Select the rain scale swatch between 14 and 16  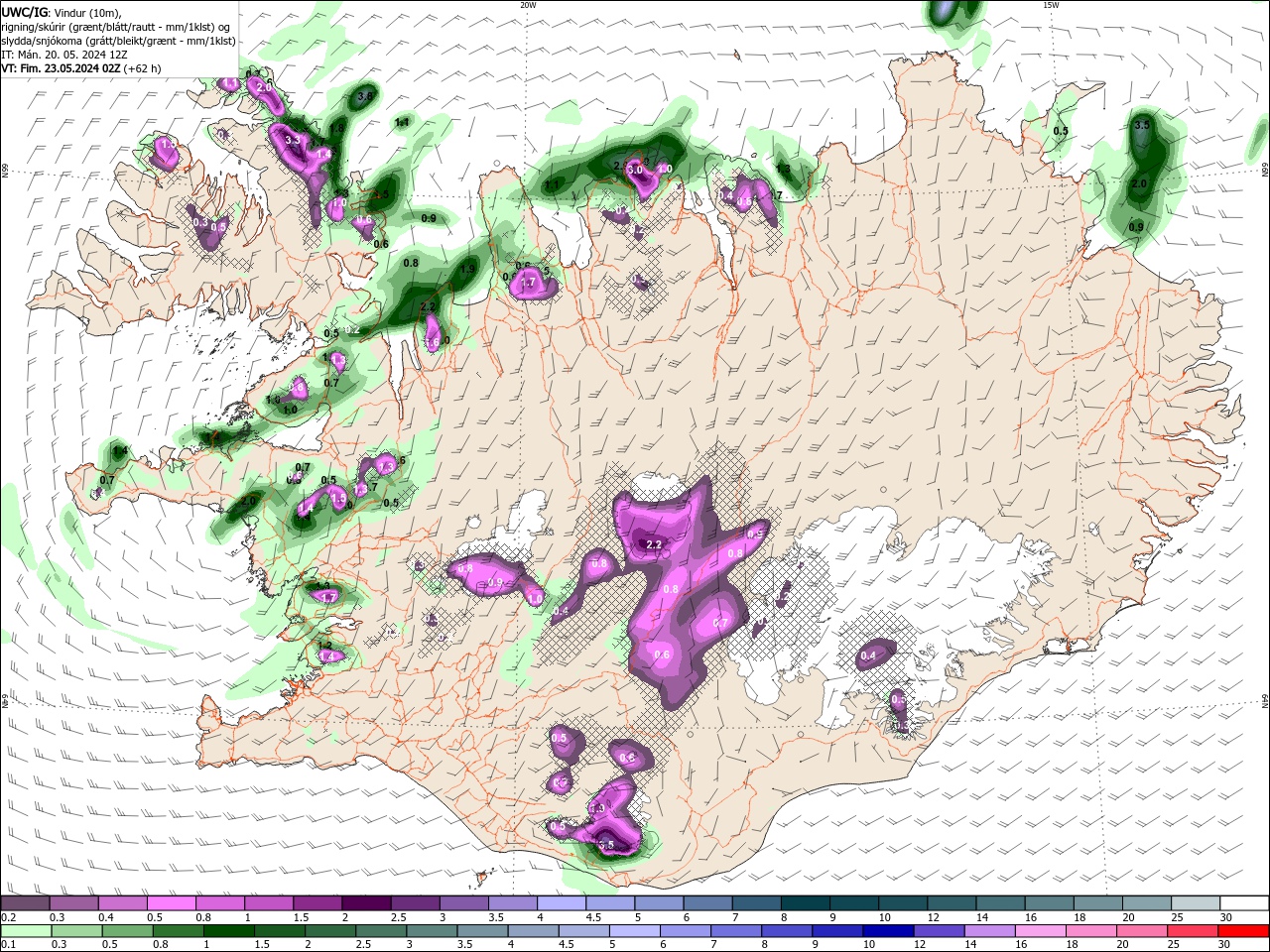[x=990, y=931]
